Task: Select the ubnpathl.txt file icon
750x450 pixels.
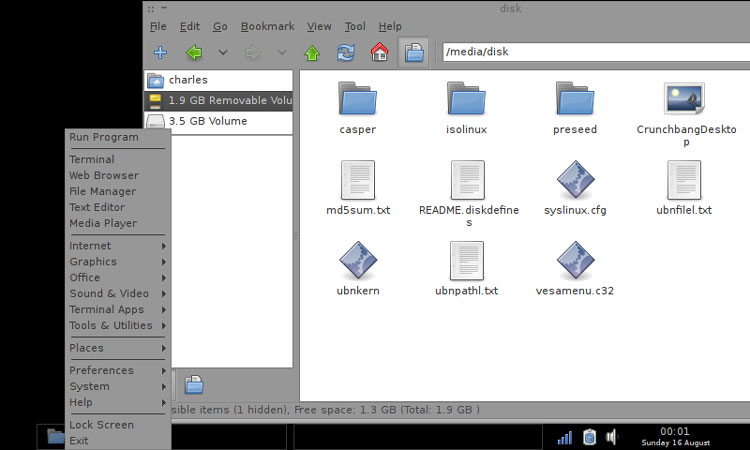Action: tap(467, 261)
